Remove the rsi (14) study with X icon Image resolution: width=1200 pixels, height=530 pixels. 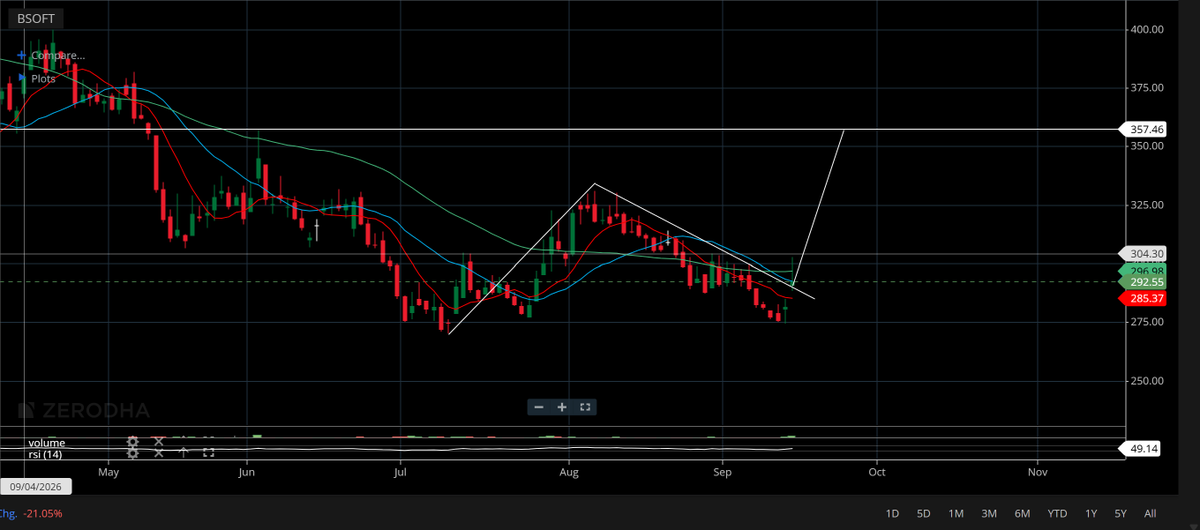(x=158, y=453)
